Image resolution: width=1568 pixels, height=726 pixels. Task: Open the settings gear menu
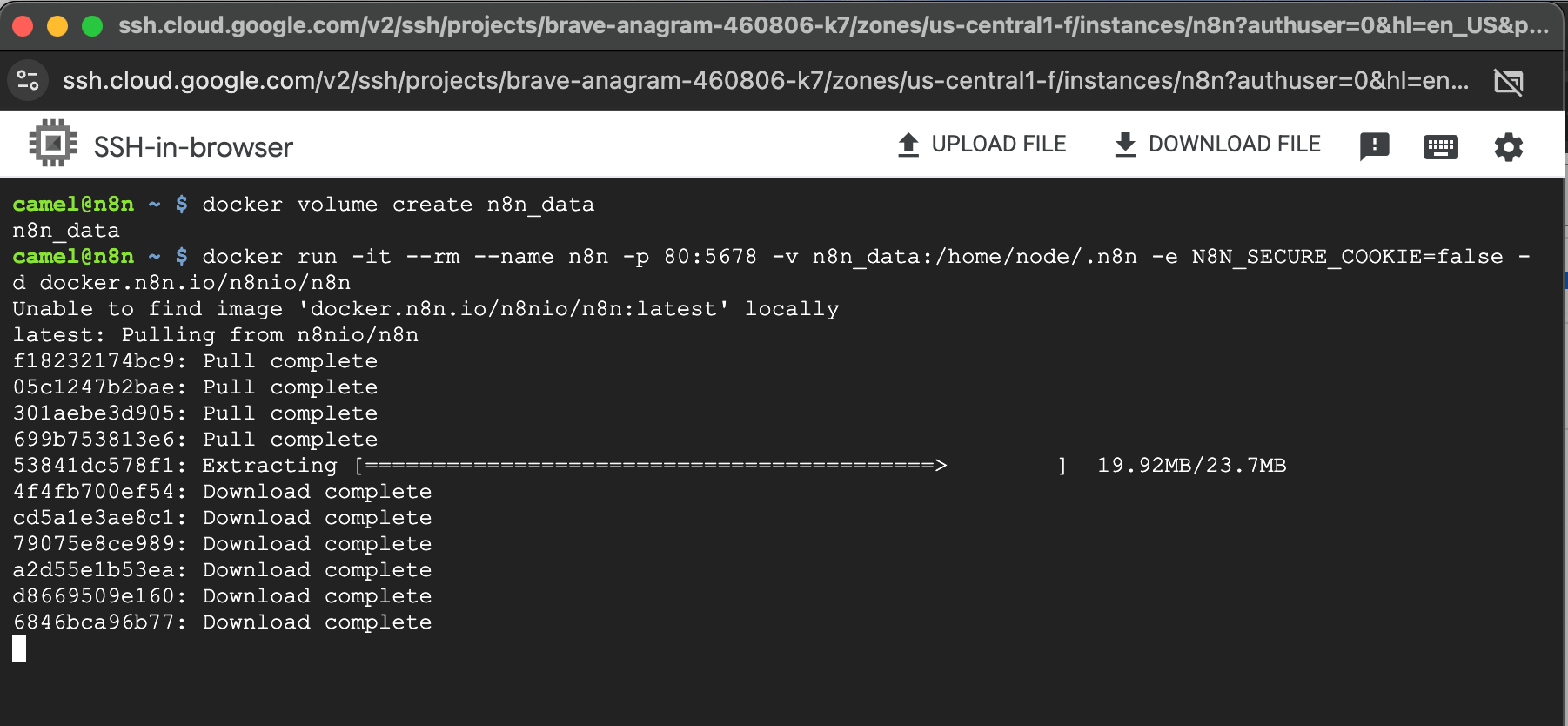click(x=1509, y=146)
